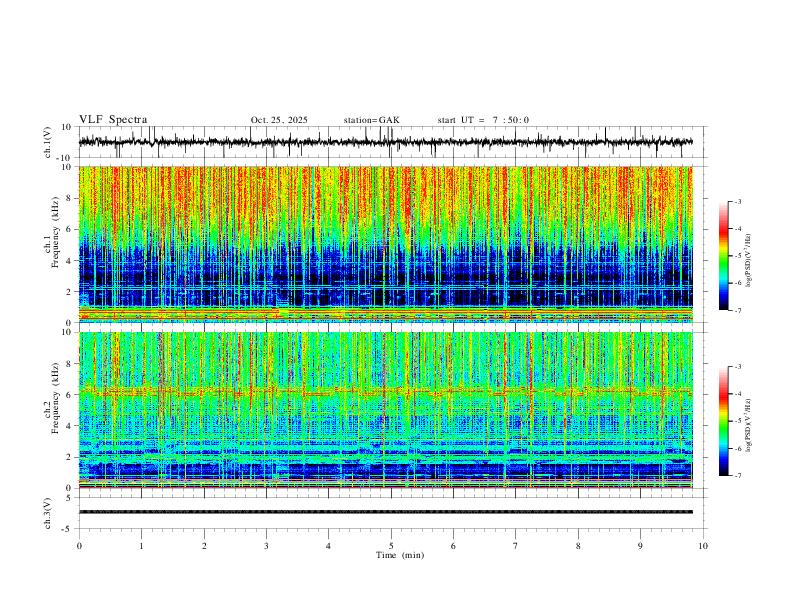Click the "1" minute tick on time axis
This screenshot has height=612, width=792.
coord(141,546)
